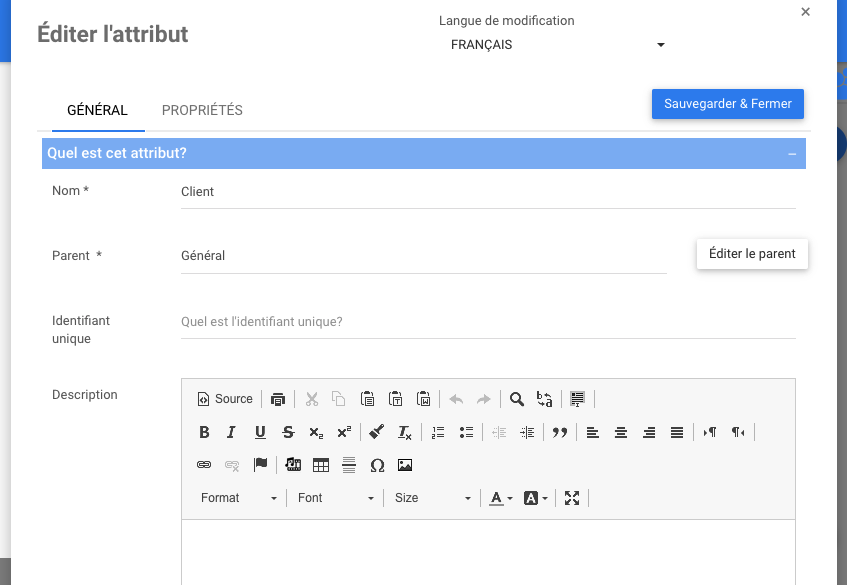Click Paste from Word icon

(424, 399)
